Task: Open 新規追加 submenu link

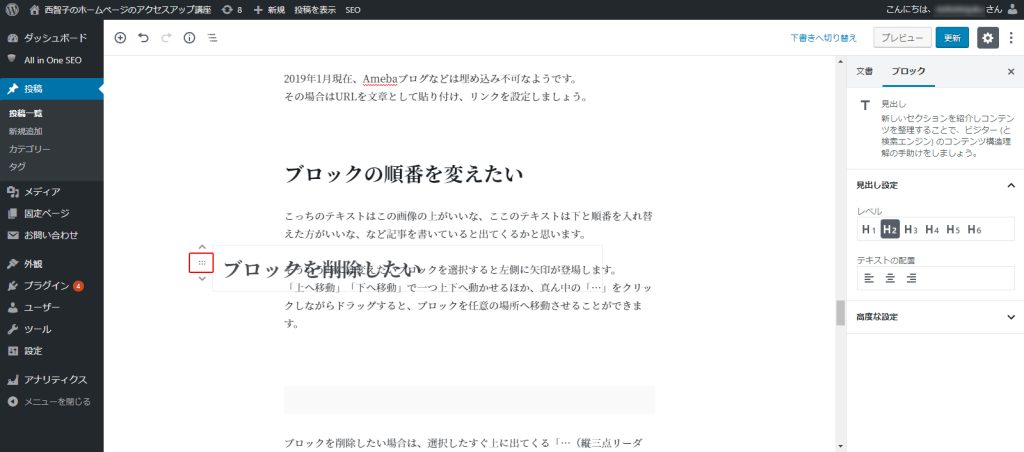Action: [25, 131]
